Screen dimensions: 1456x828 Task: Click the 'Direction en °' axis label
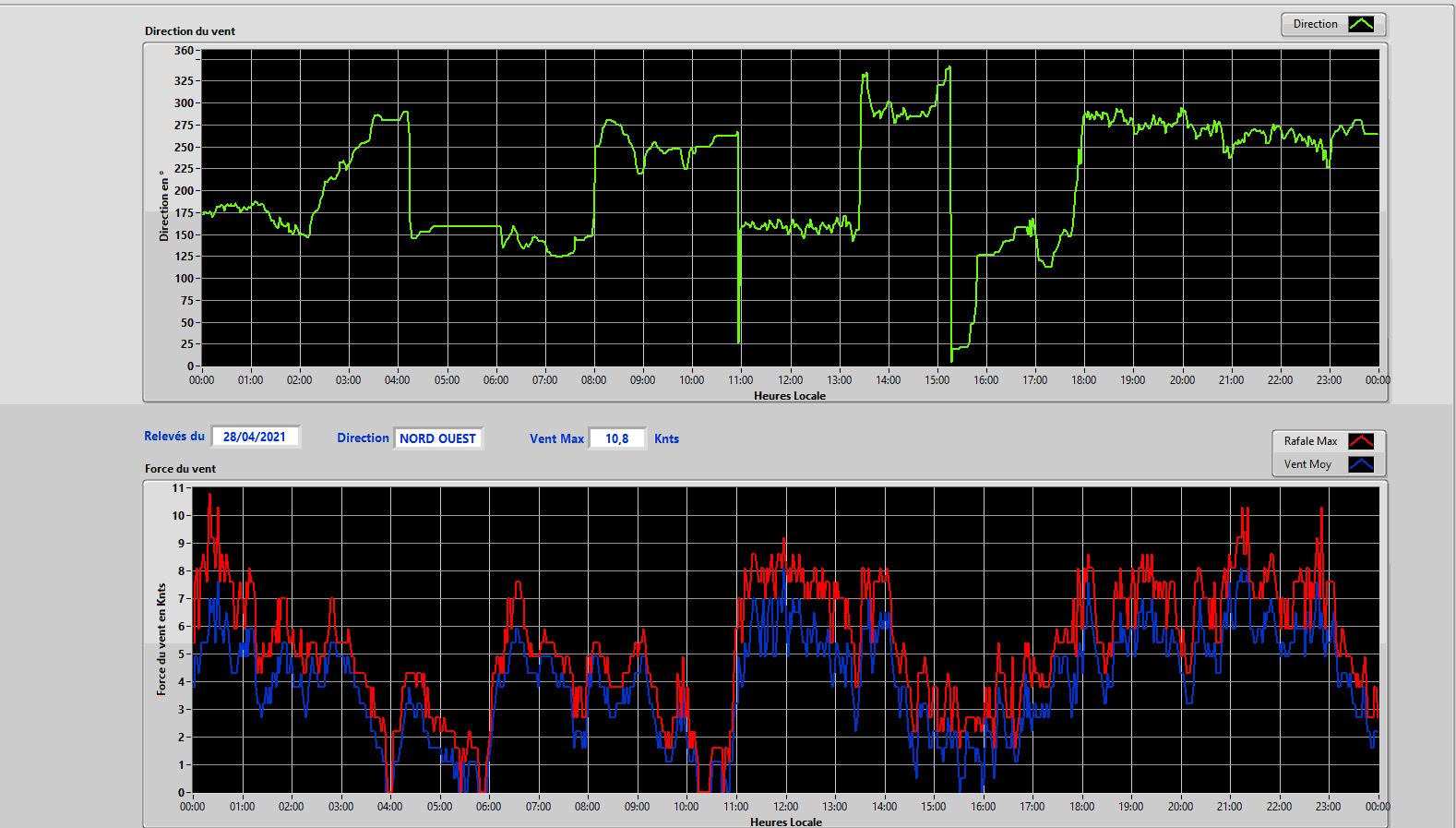pos(164,206)
